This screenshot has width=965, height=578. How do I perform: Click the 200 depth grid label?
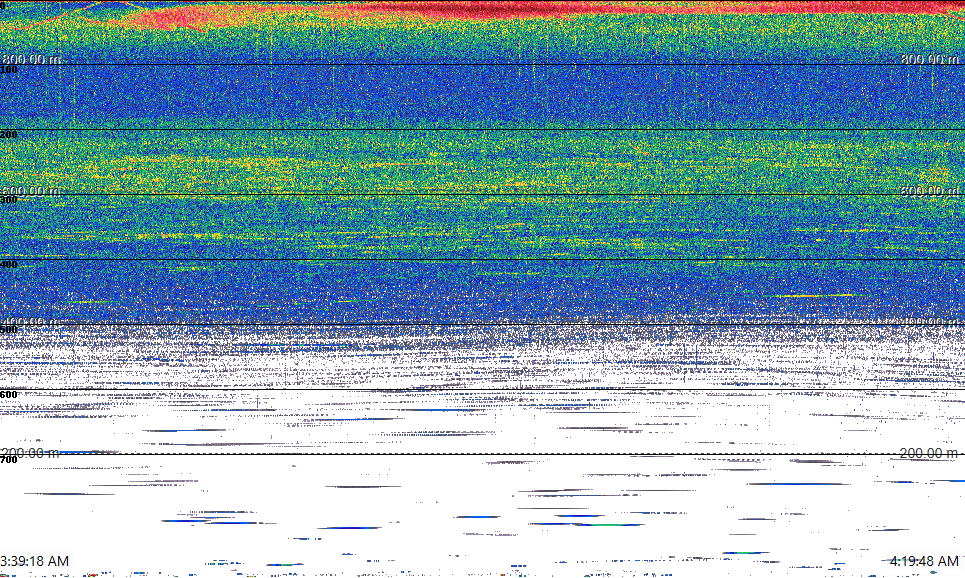(x=9, y=135)
